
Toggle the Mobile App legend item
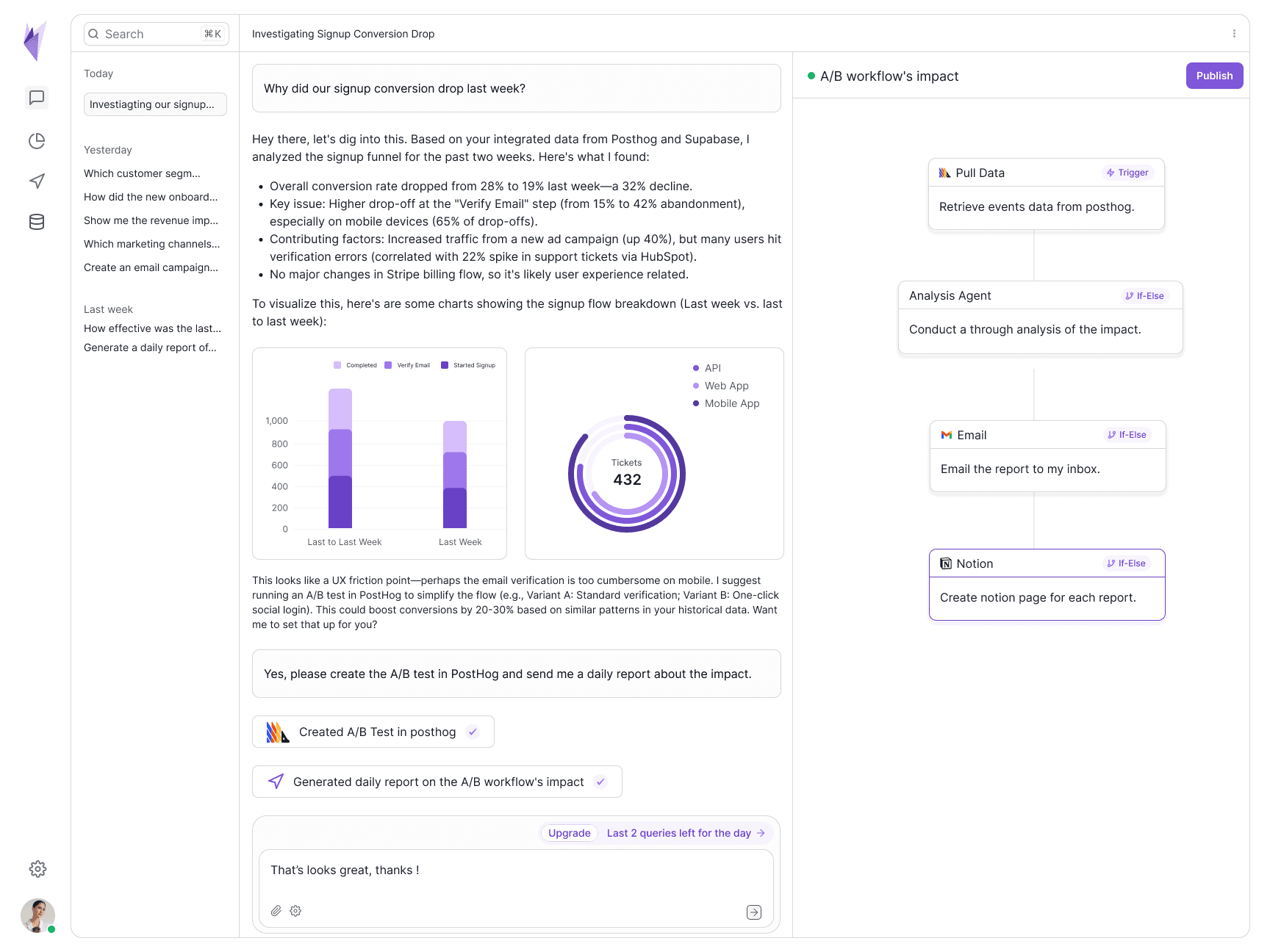click(x=726, y=403)
